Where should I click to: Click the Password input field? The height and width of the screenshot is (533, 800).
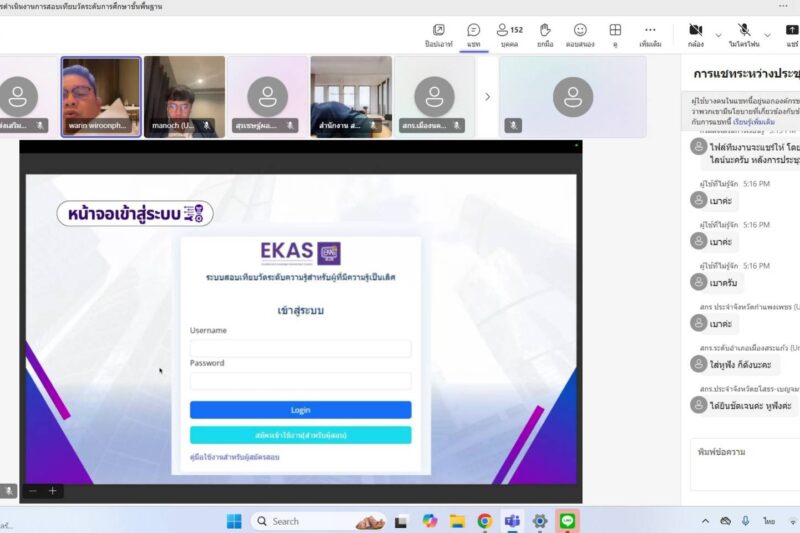click(301, 381)
